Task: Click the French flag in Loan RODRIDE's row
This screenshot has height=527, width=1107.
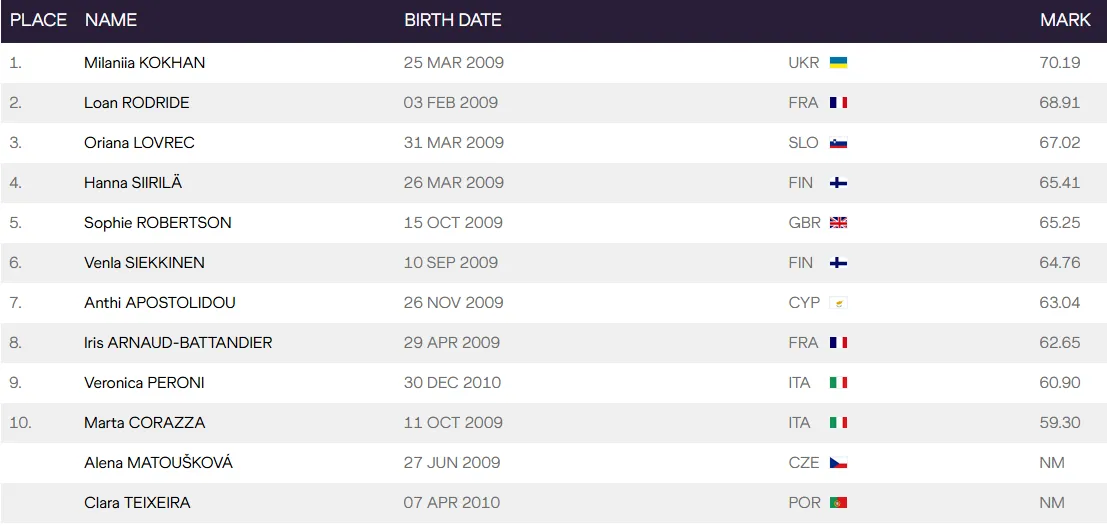Action: tap(838, 102)
